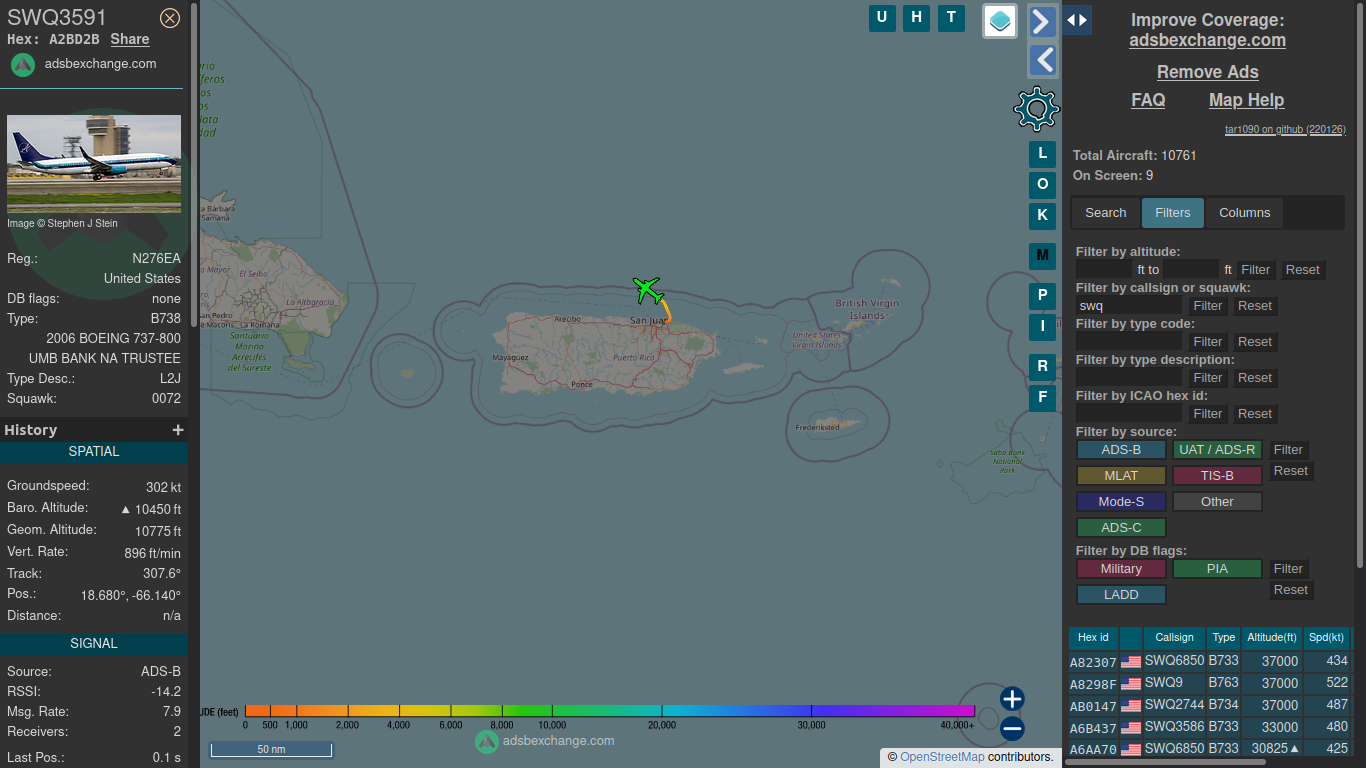This screenshot has height=768, width=1366.
Task: Toggle the UAT / ADS-R source filter
Action: 1217,450
